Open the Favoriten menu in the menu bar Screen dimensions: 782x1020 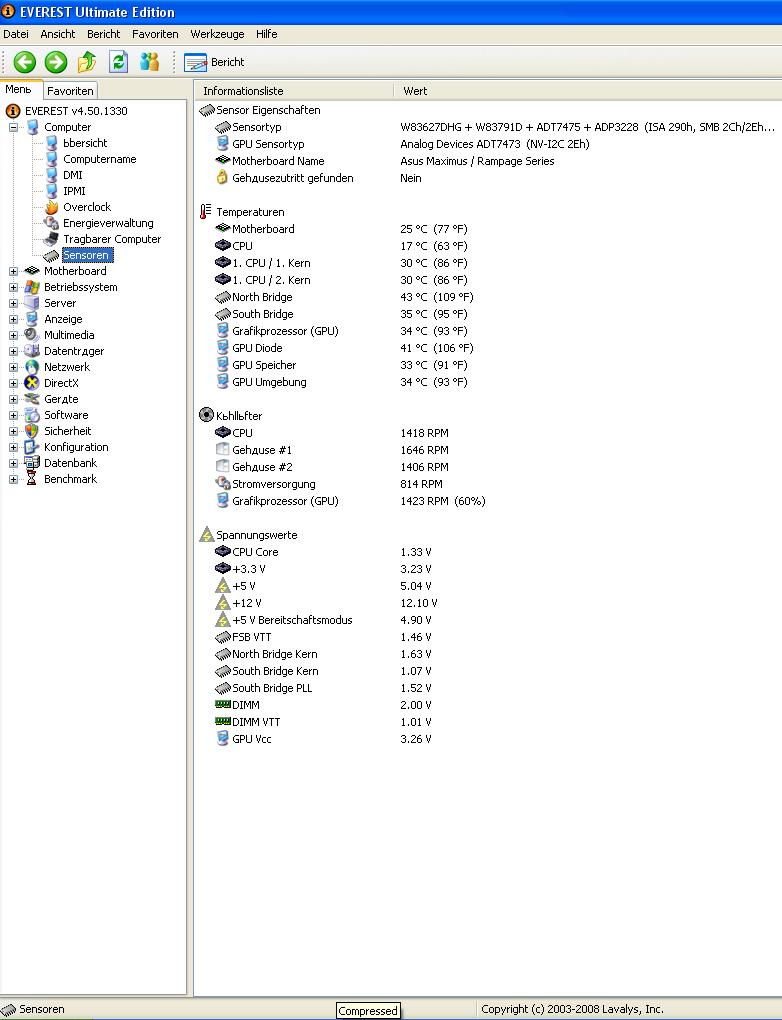(x=155, y=34)
